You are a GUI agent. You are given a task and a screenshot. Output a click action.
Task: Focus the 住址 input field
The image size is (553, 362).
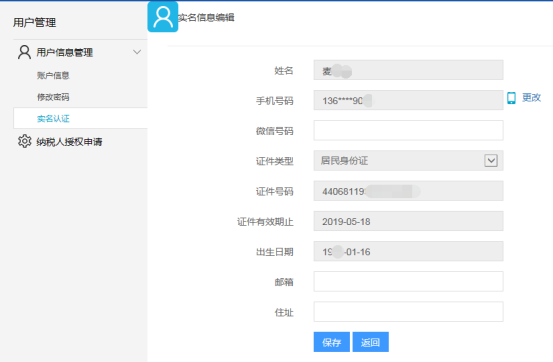[408, 312]
